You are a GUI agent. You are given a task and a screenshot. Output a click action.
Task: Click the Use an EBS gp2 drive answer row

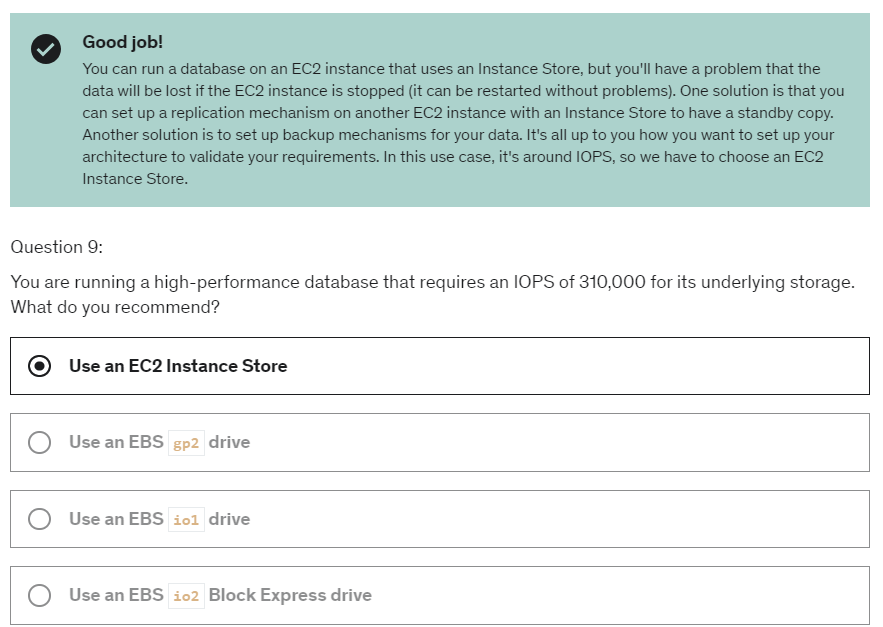click(440, 442)
